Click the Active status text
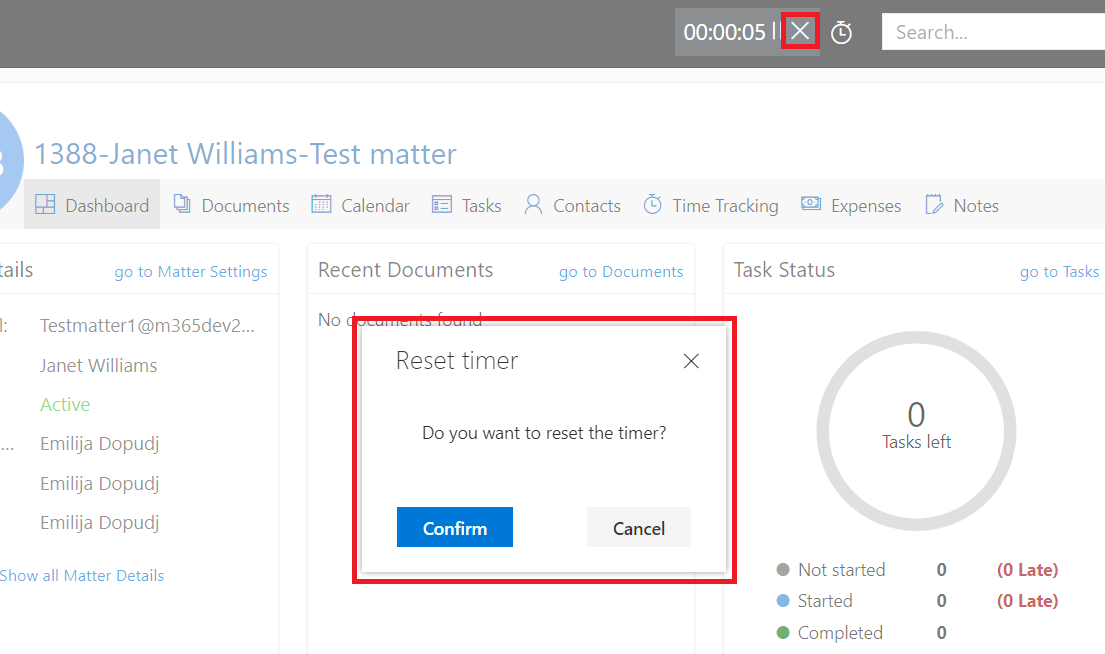This screenshot has height=654, width=1105. pos(65,405)
